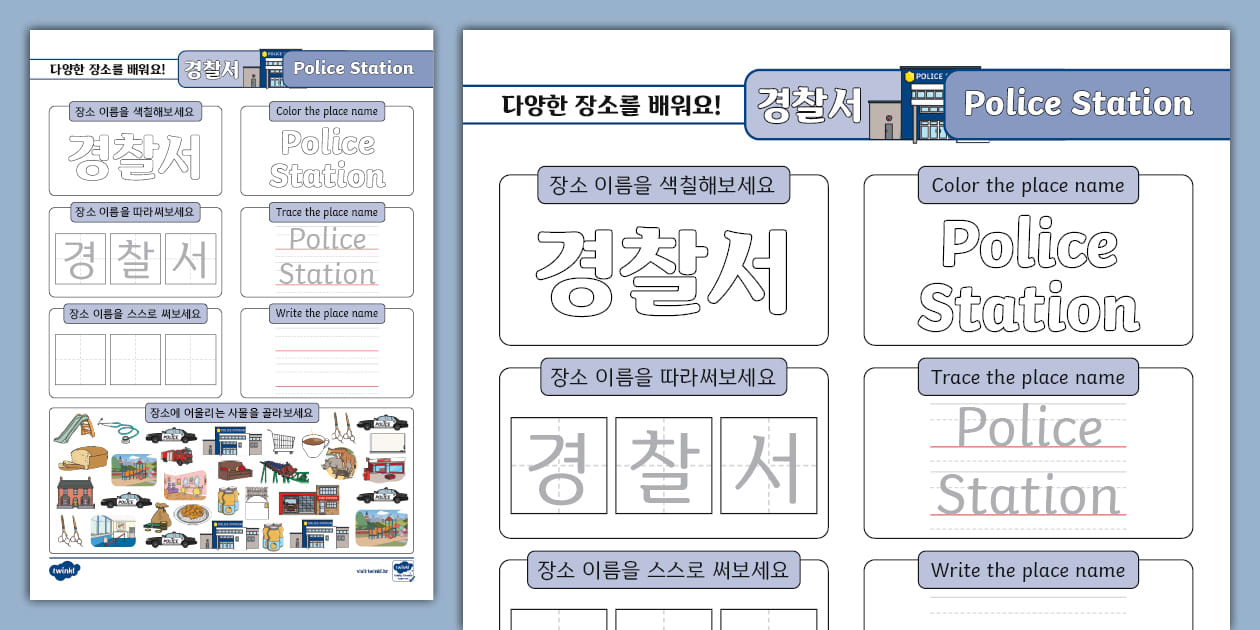Select the fire truck clipart
The height and width of the screenshot is (630, 1260).
(x=179, y=456)
